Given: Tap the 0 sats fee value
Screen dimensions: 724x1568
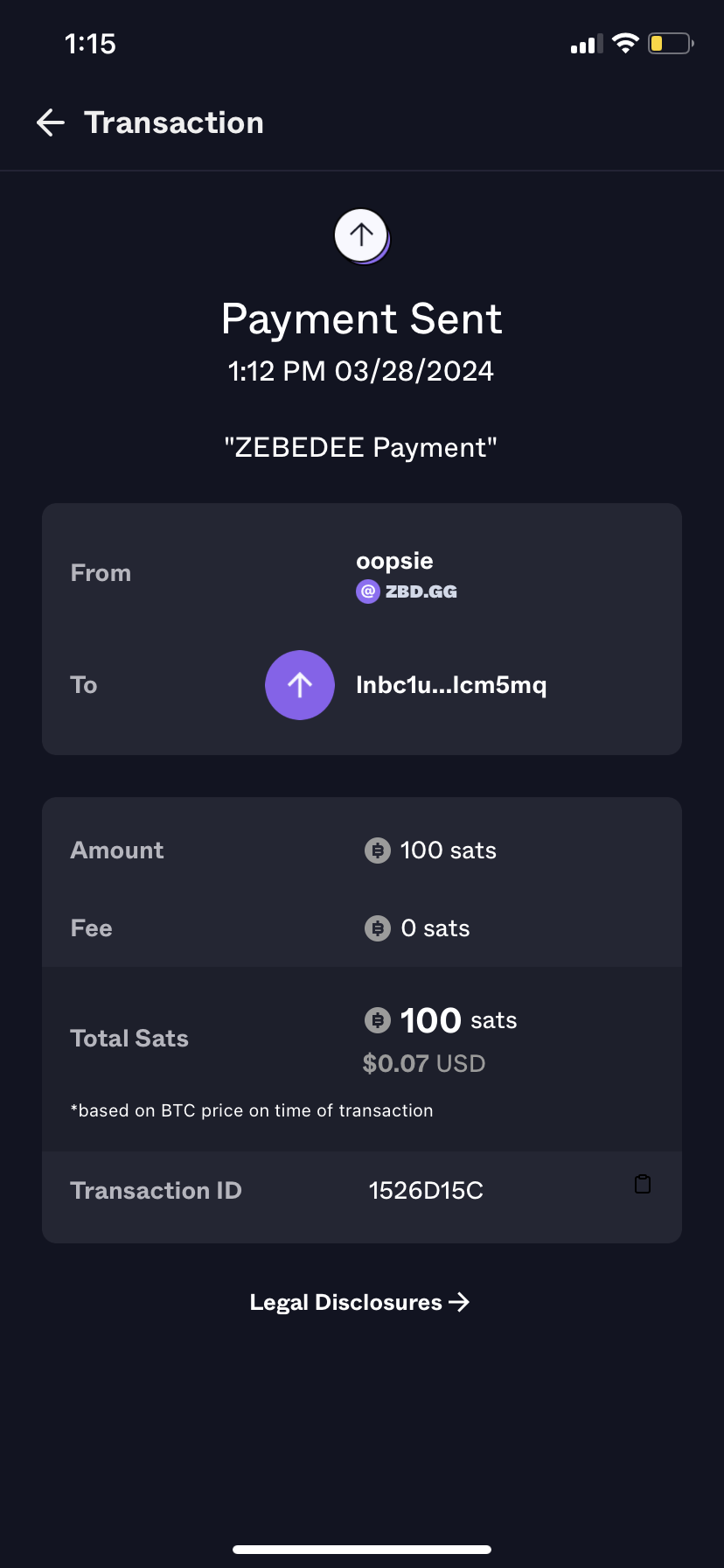Looking at the screenshot, I should tap(435, 928).
